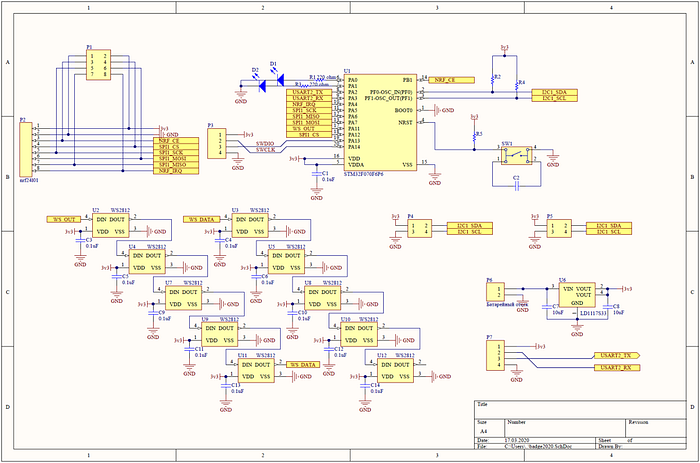Viewport: 700px width, 463px height.
Task: Click the WS_DATA label at U11 DOUT
Action: [303, 365]
